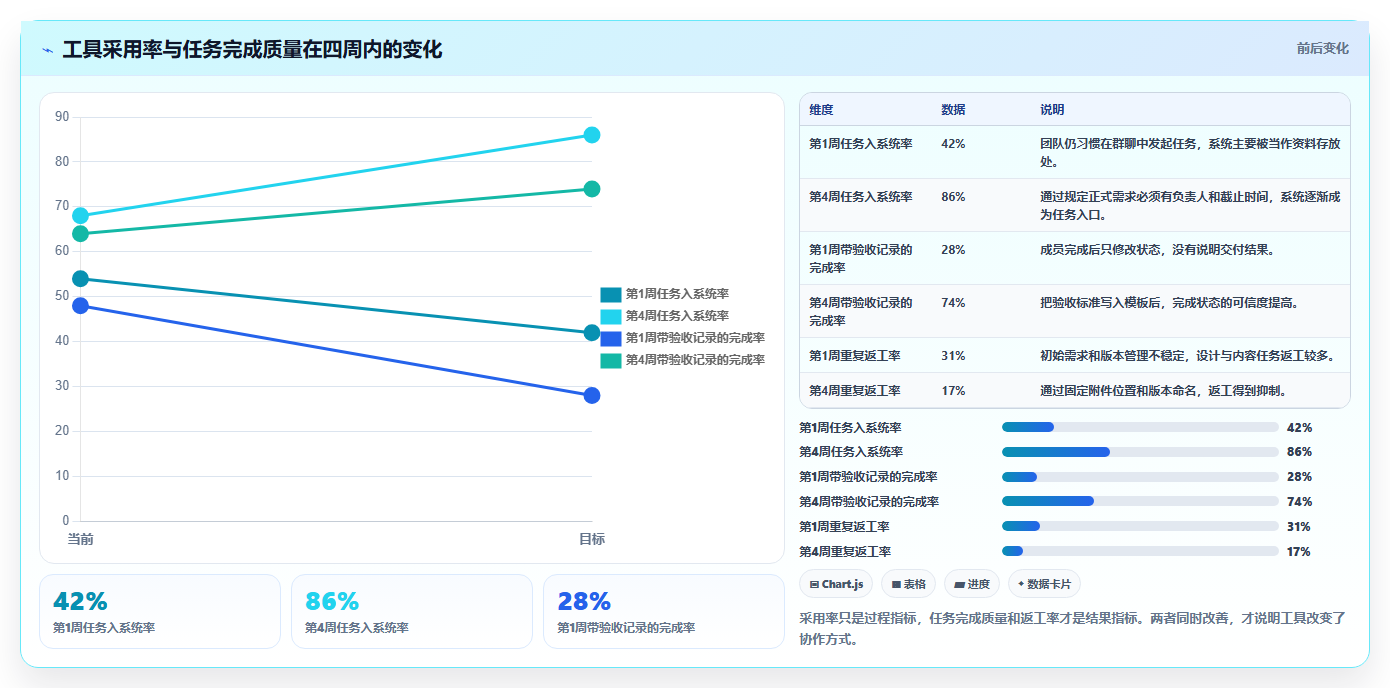Click the chart point at 74 on 目标
The image size is (1390, 688).
tap(592, 189)
